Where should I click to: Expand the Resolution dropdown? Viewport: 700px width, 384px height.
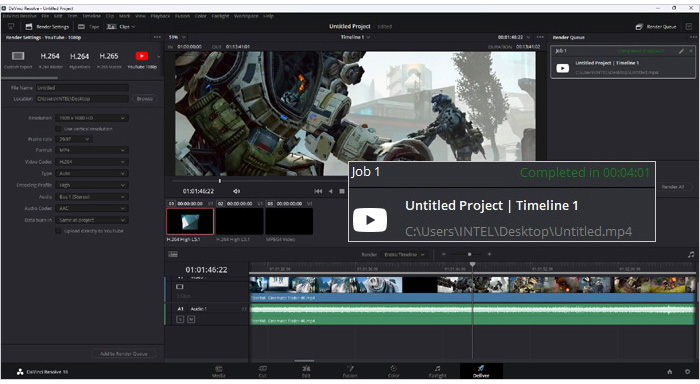pos(92,118)
